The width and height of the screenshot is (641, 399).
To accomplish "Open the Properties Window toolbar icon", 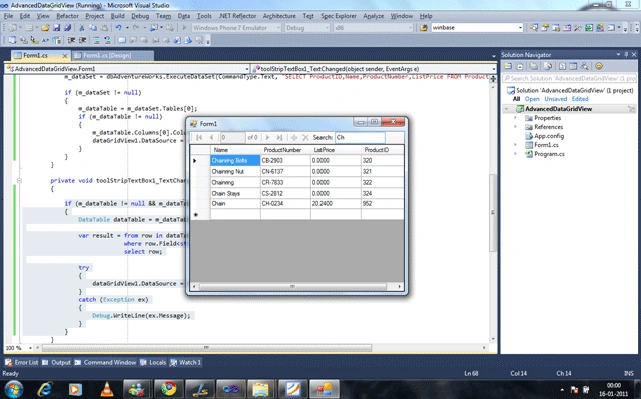I will coord(545,28).
